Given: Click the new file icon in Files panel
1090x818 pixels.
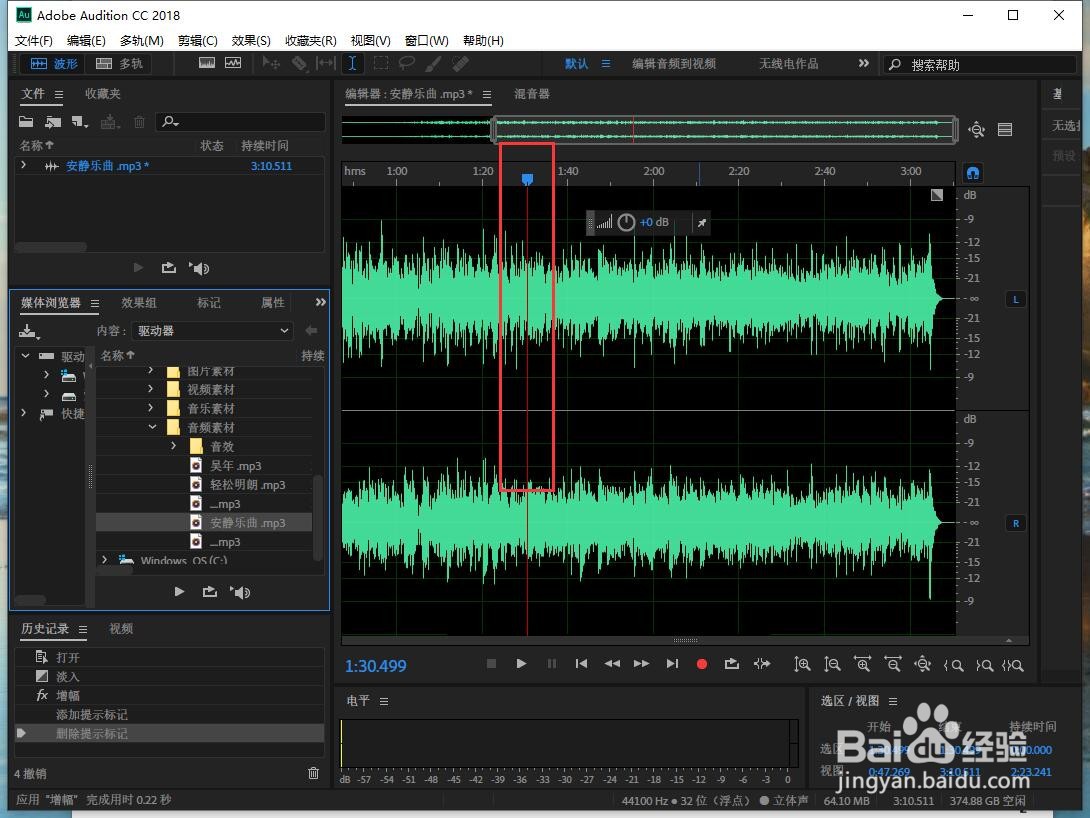Looking at the screenshot, I should (x=79, y=122).
